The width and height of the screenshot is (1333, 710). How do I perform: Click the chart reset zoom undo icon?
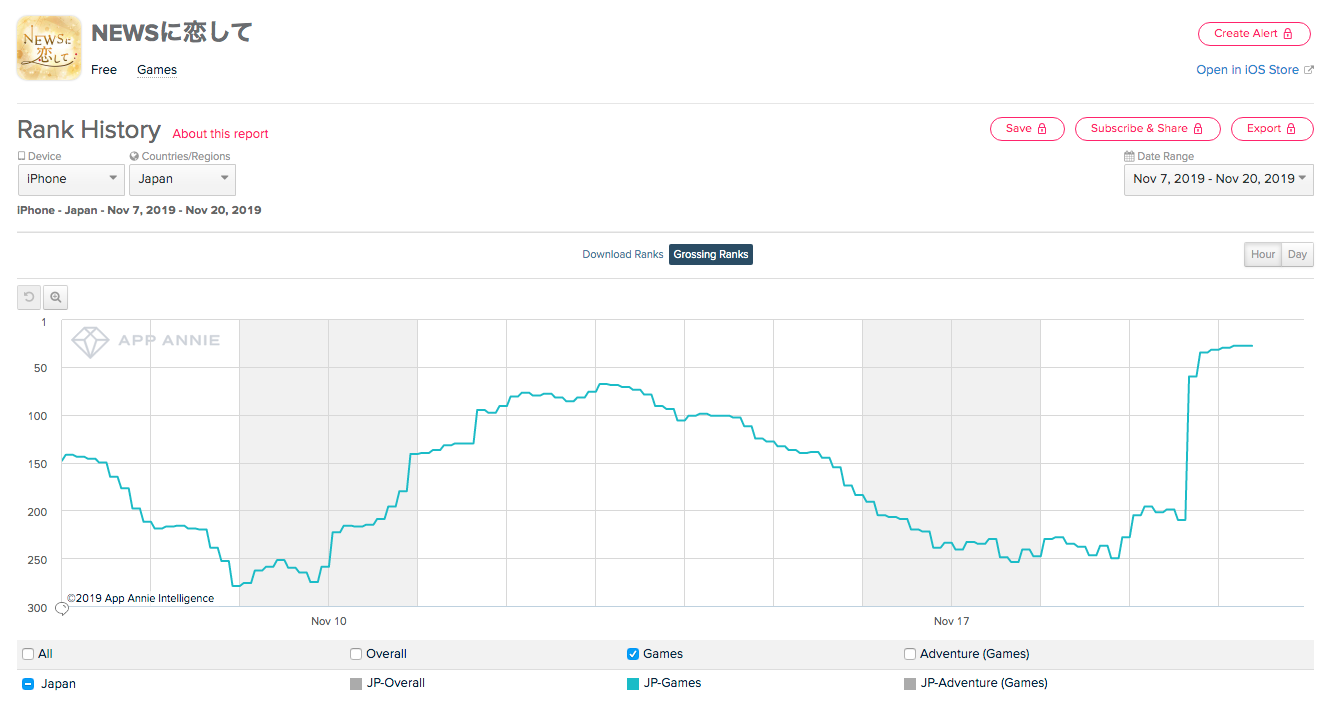tap(29, 297)
